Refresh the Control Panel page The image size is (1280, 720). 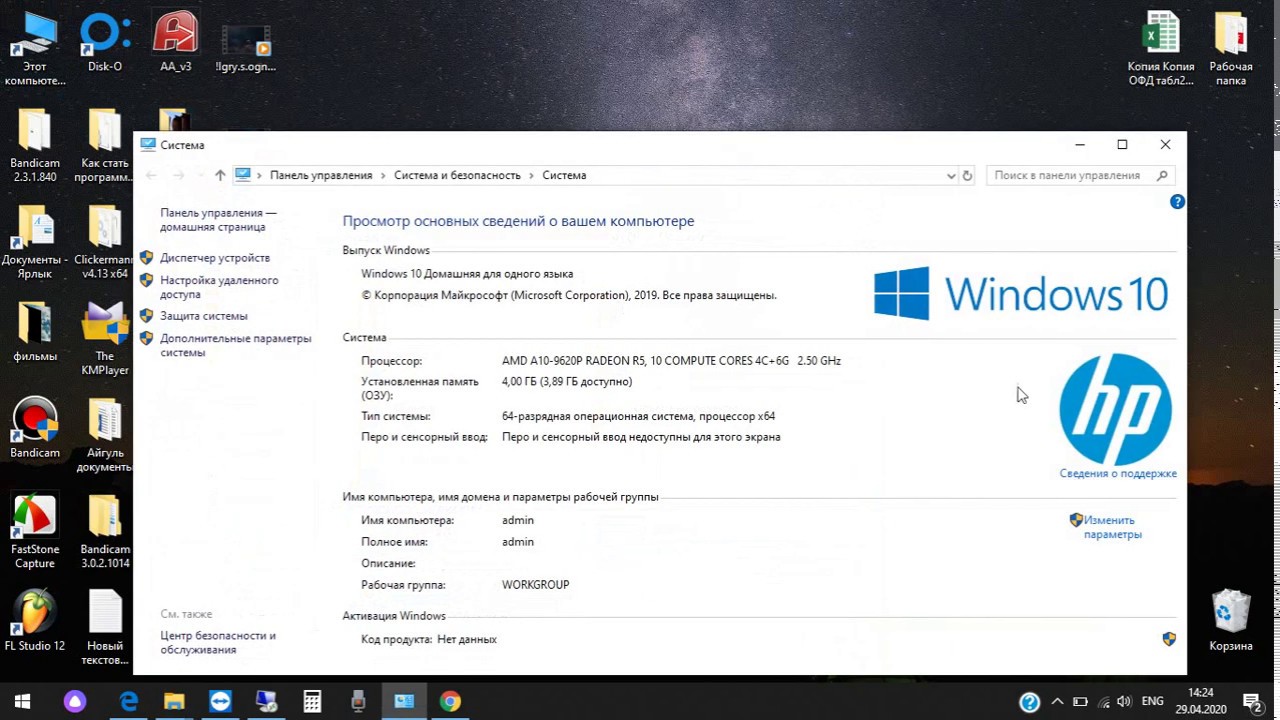(x=967, y=175)
